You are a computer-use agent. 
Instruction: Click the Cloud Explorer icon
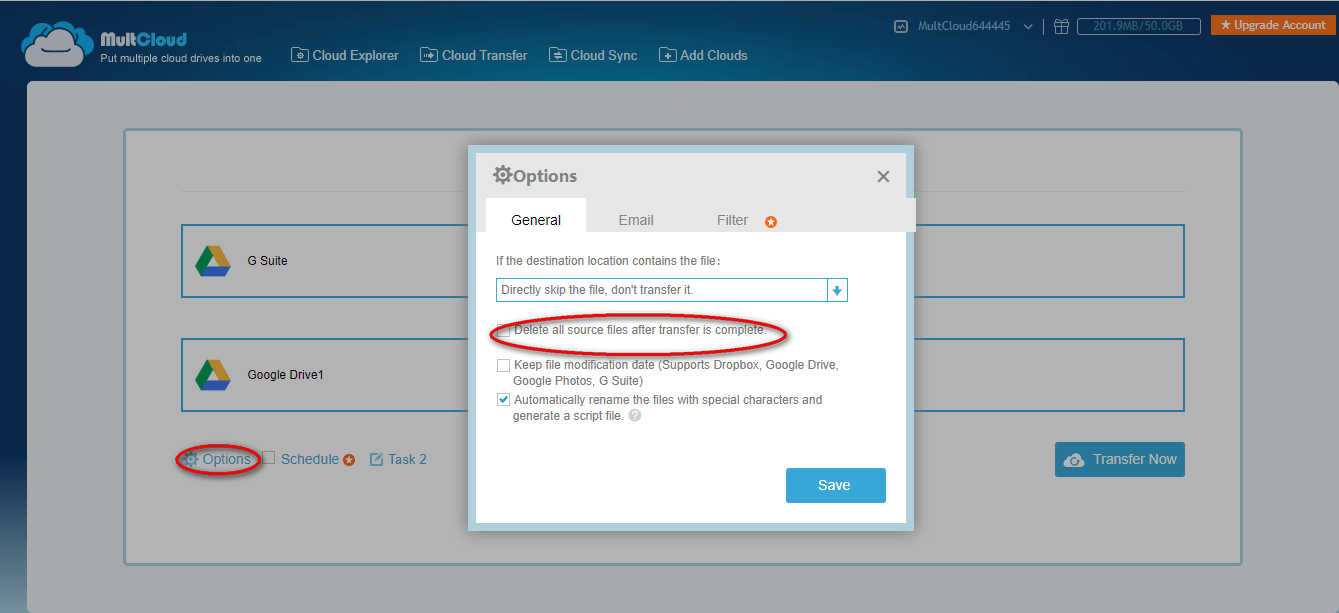pyautogui.click(x=300, y=55)
